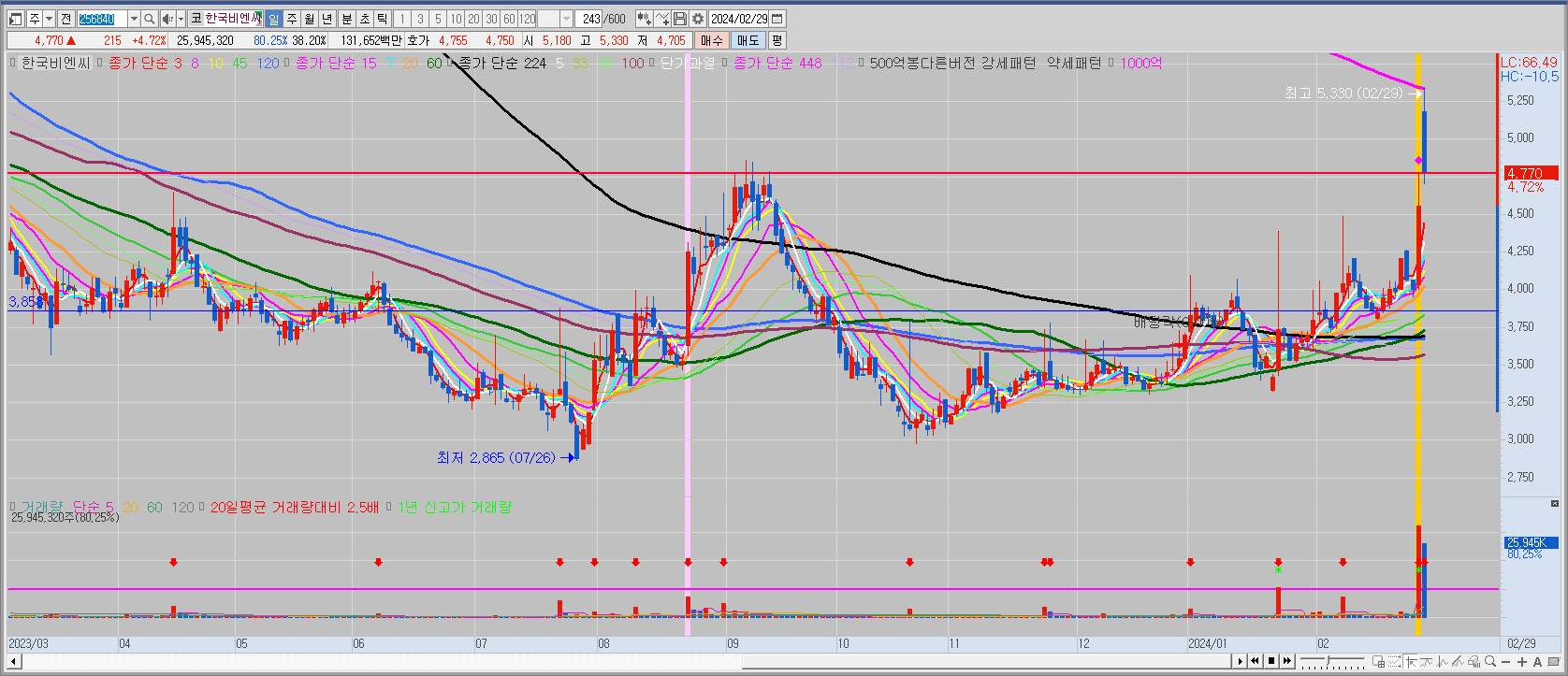1568x676 pixels.
Task: Click the 60 interval button
Action: 509,19
